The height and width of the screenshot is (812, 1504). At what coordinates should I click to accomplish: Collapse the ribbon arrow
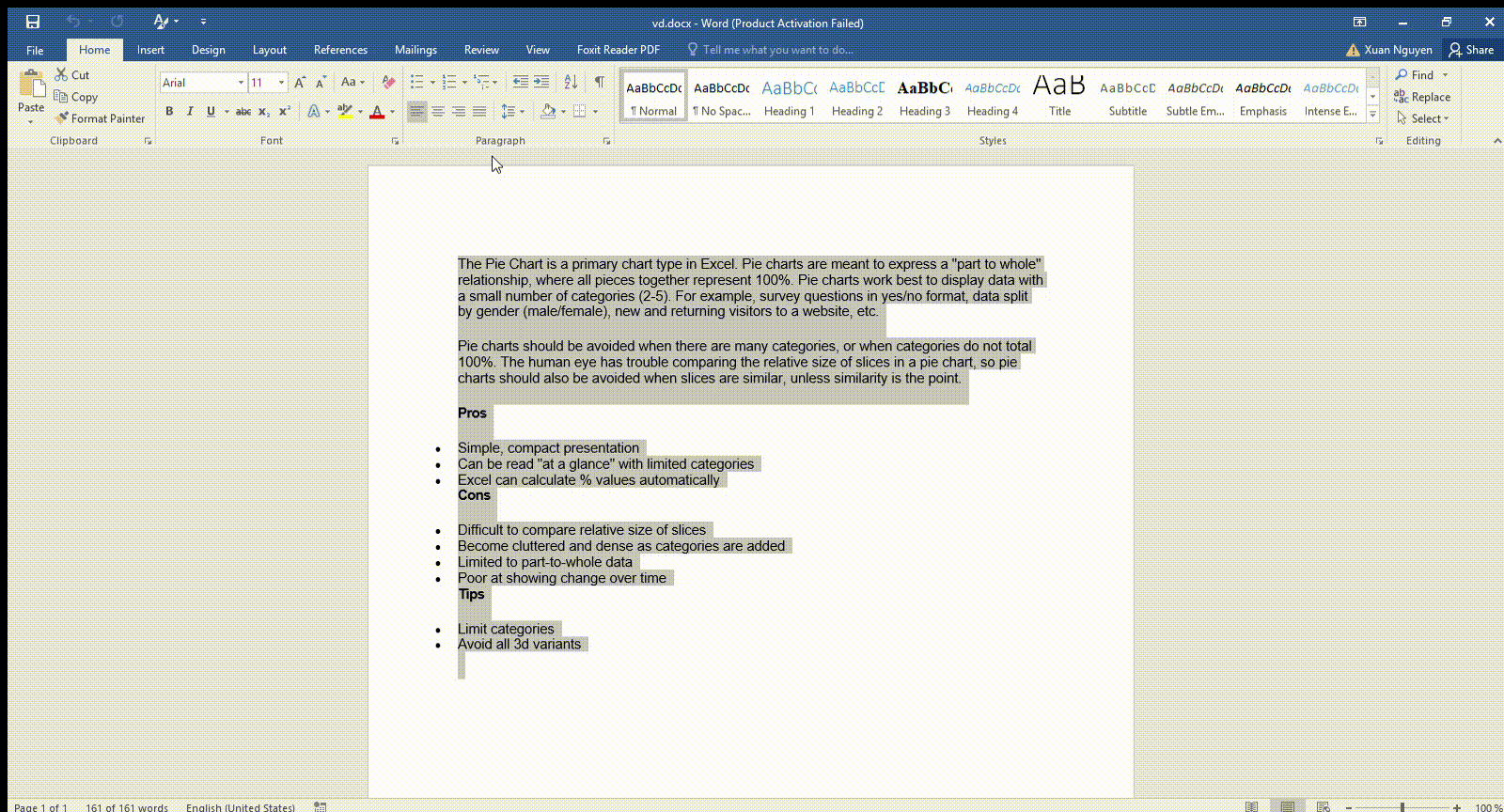[1496, 141]
